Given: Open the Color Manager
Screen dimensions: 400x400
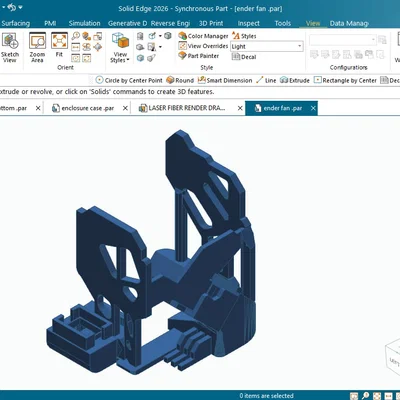Looking at the screenshot, I should [x=203, y=36].
